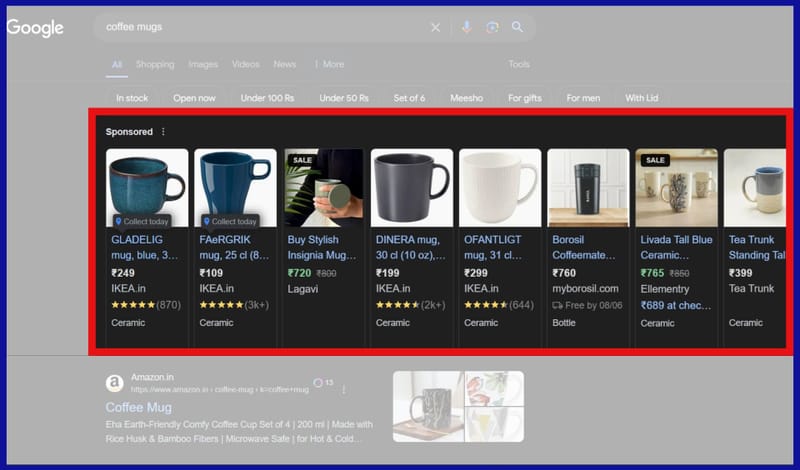The height and width of the screenshot is (470, 800).
Task: Open the Tools options
Action: coord(518,64)
